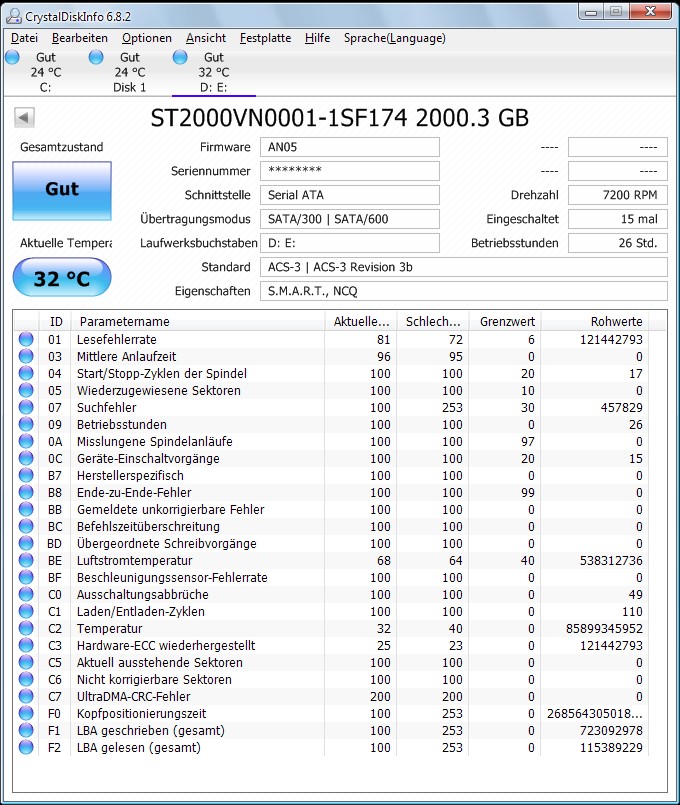Click the Parametername column header

click(x=198, y=321)
